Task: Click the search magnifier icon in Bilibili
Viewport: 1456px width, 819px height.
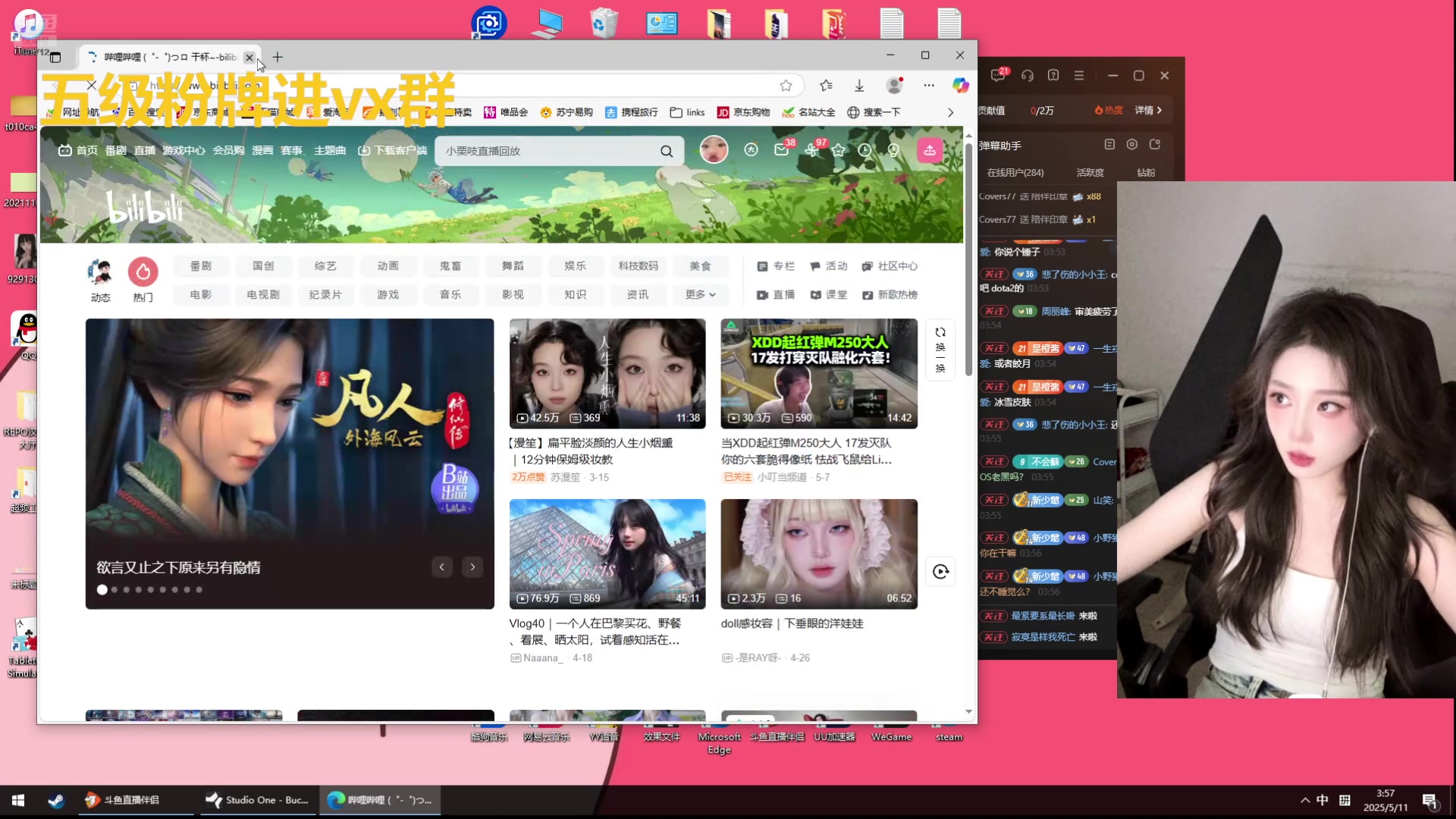Action: 667,151
